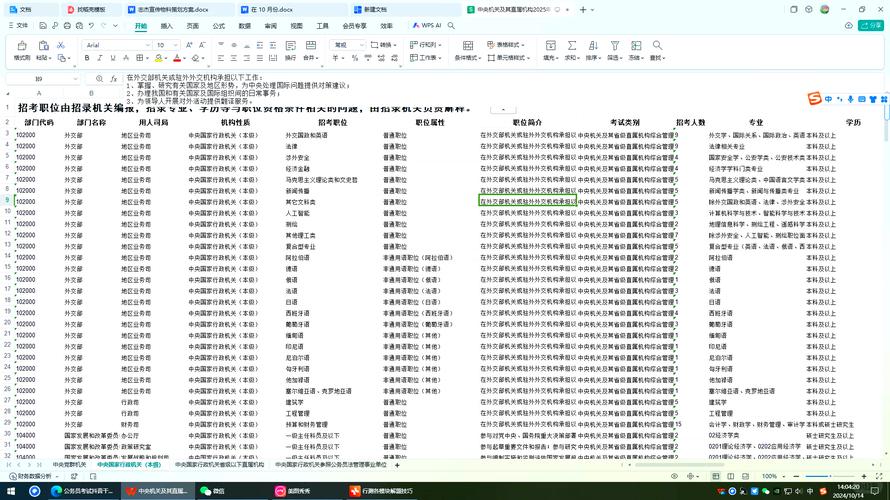Click the Sort (排序) icon

tap(593, 46)
